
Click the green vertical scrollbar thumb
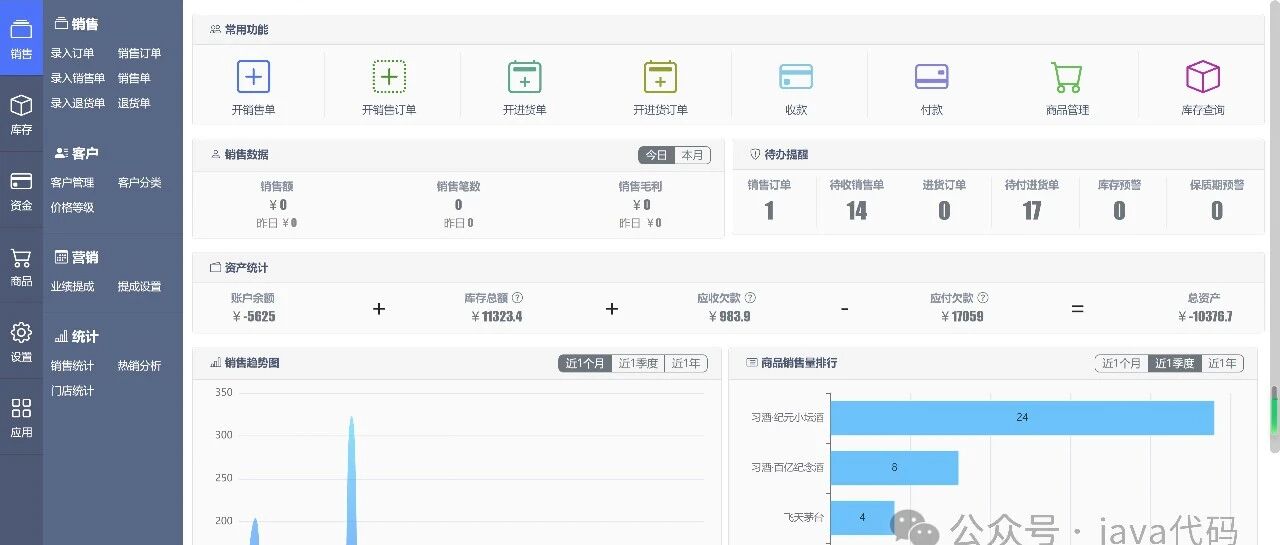click(1275, 410)
